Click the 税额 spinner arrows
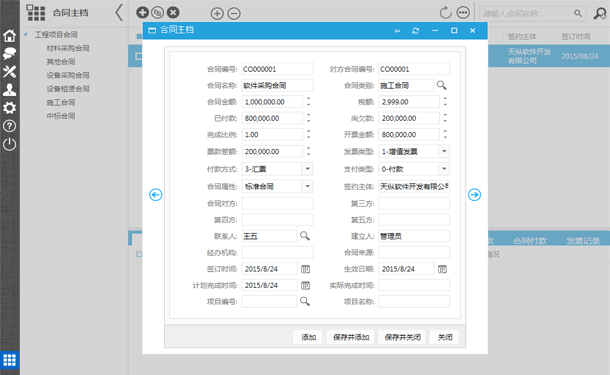This screenshot has width=610, height=375. (x=445, y=102)
